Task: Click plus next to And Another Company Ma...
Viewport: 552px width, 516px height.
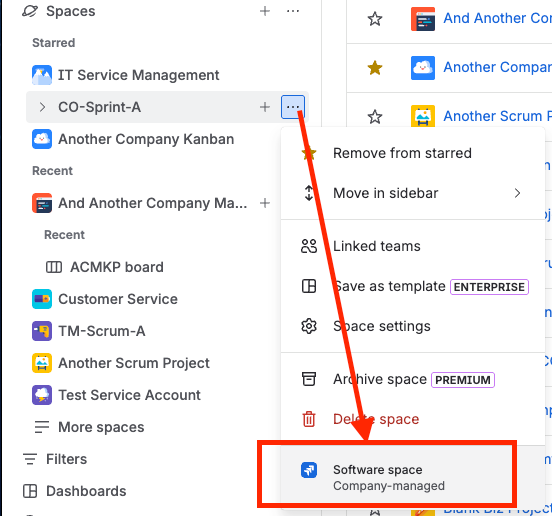Action: 265,203
